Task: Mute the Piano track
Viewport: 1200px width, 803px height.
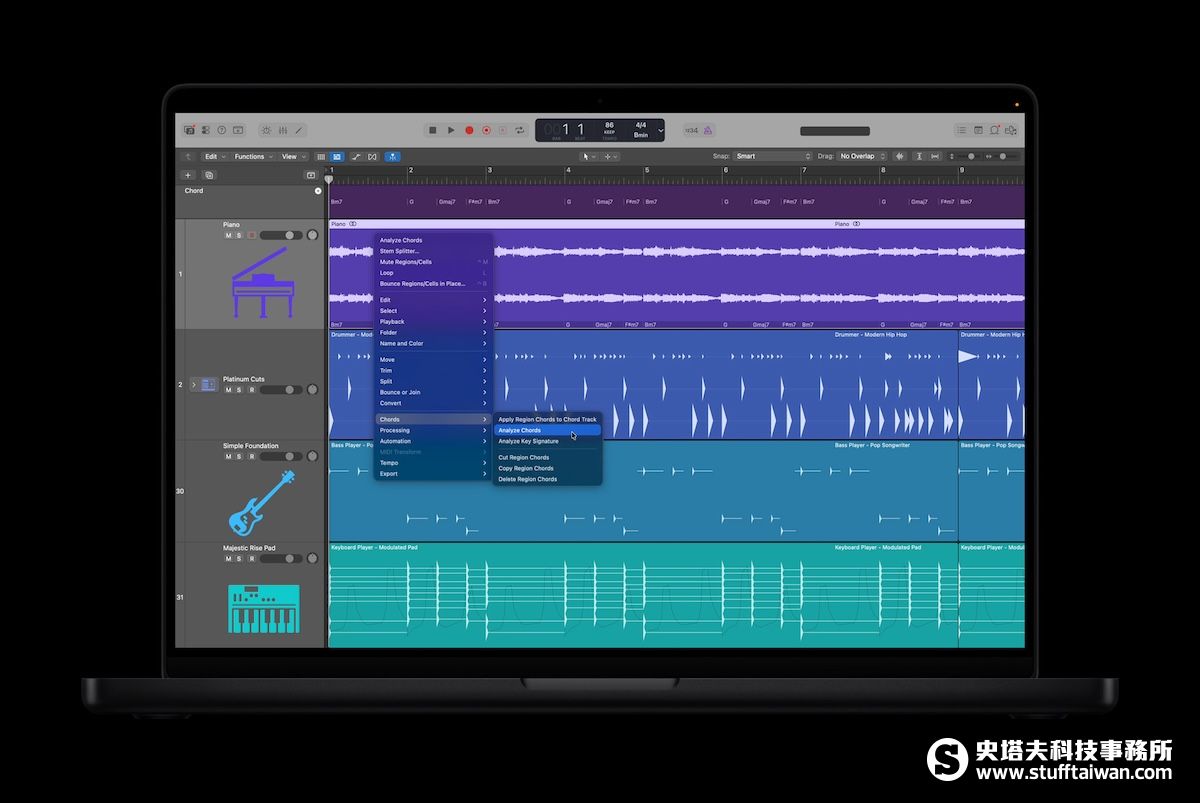Action: coord(228,235)
